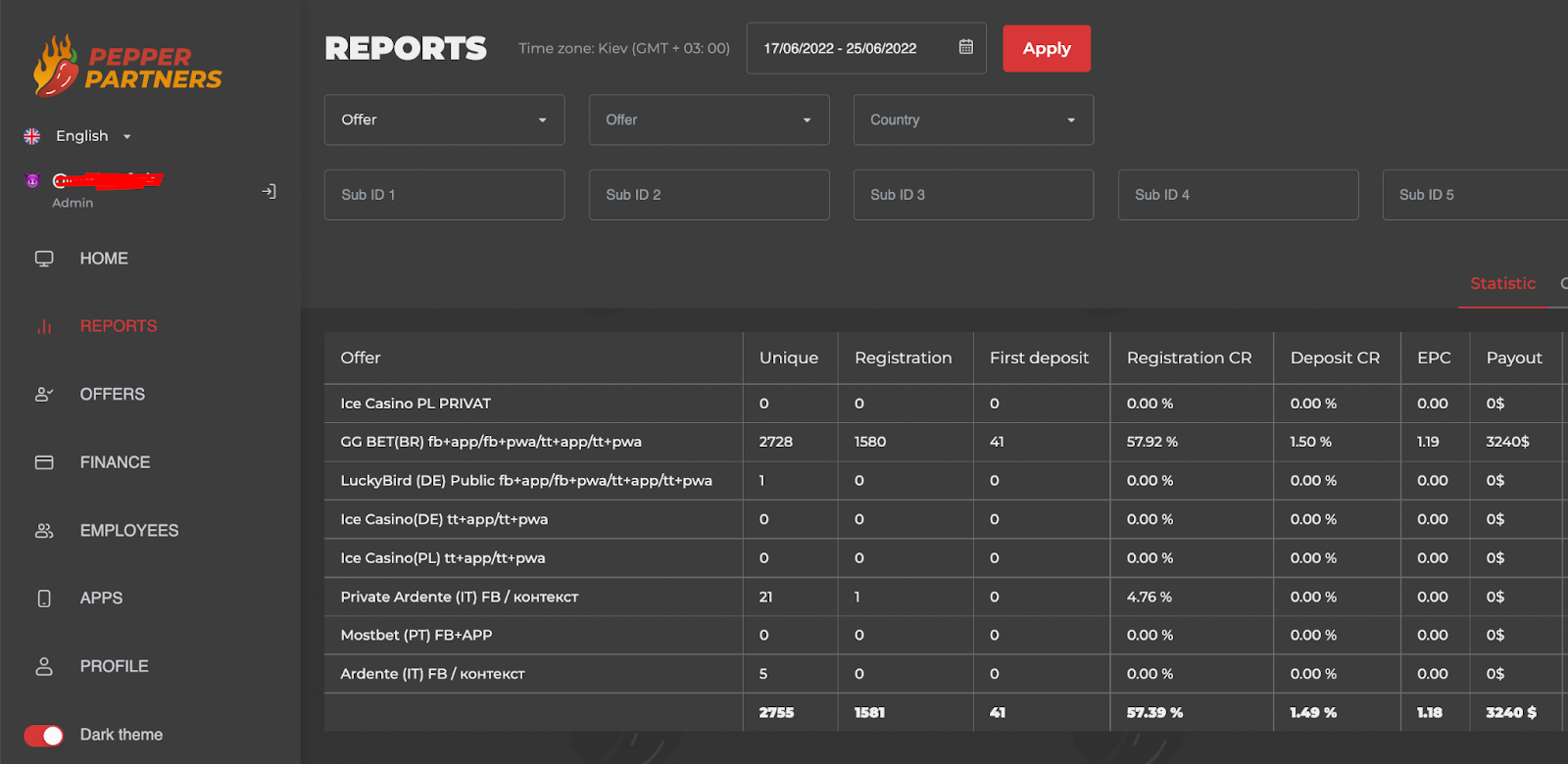Click the Pepper Partners logo

(127, 67)
